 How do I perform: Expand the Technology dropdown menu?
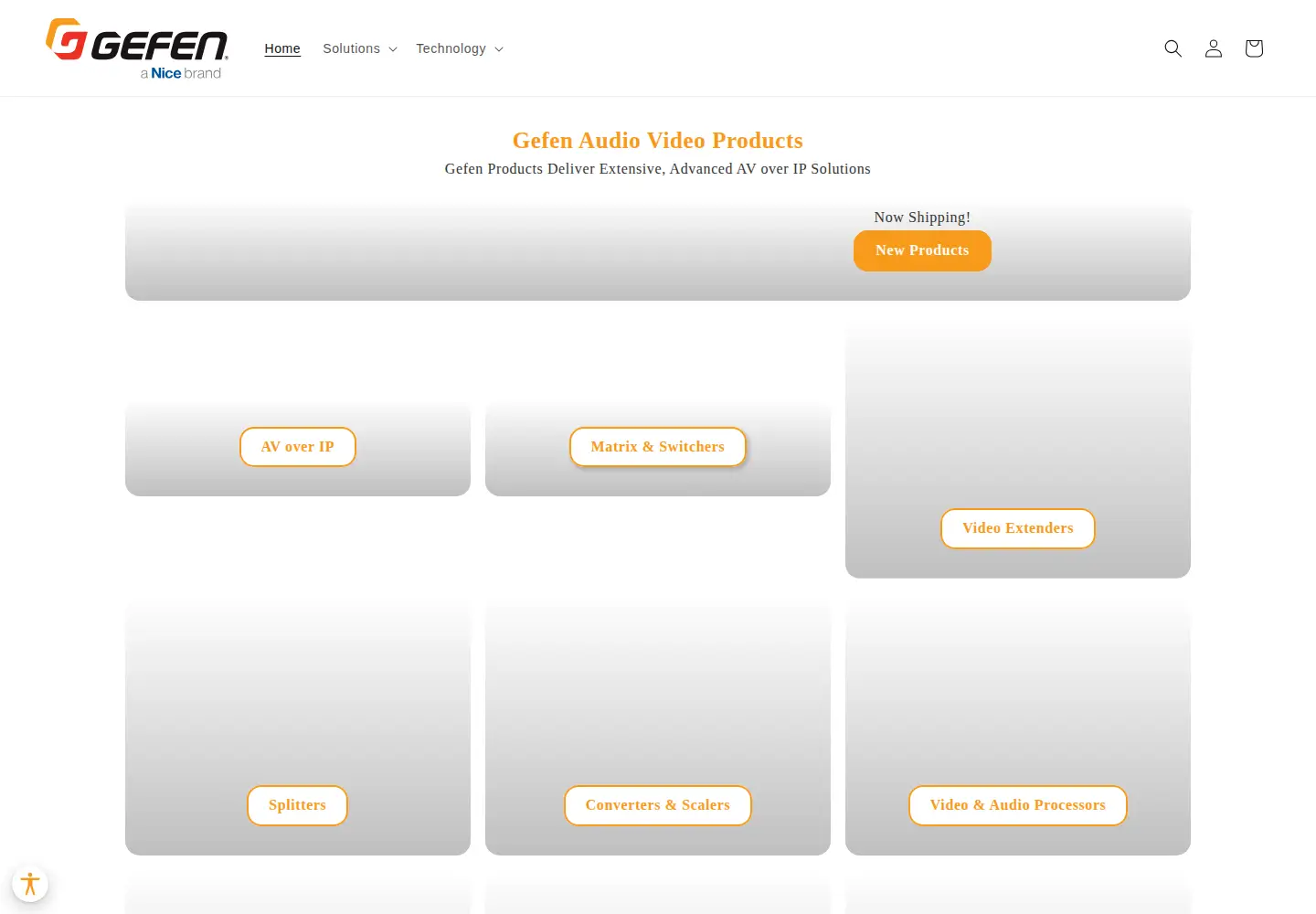coord(460,48)
